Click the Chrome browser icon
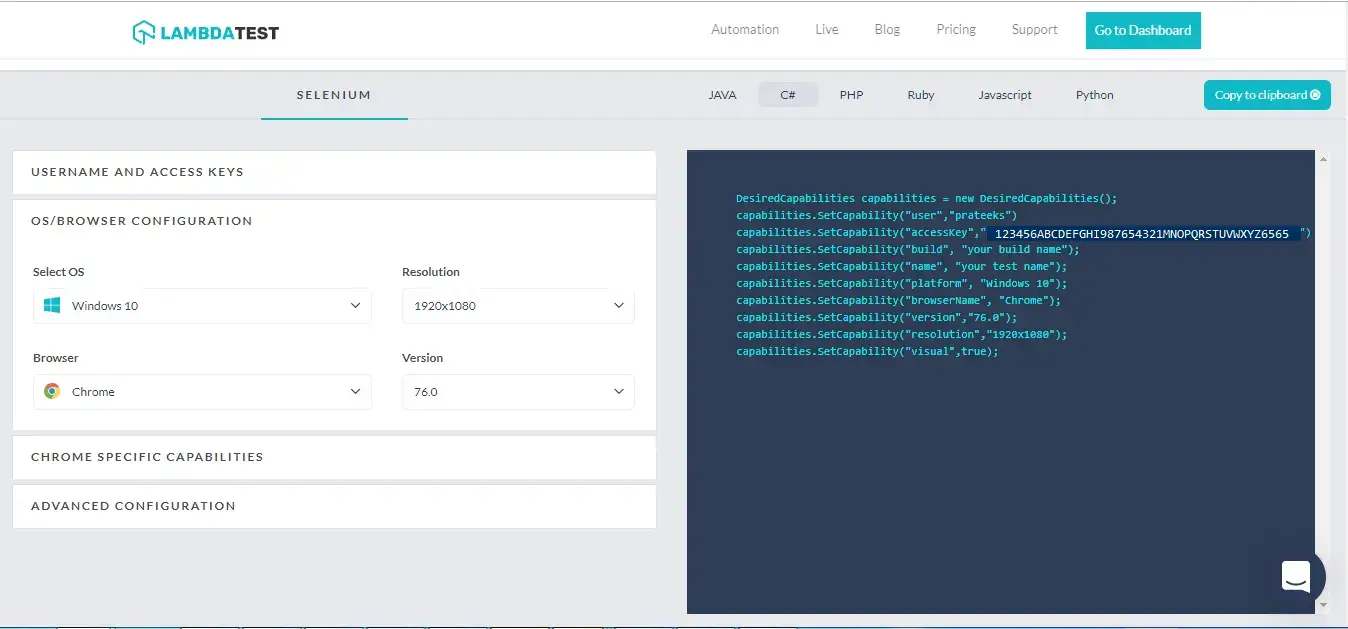Viewport: 1348px width, 629px height. tap(51, 391)
